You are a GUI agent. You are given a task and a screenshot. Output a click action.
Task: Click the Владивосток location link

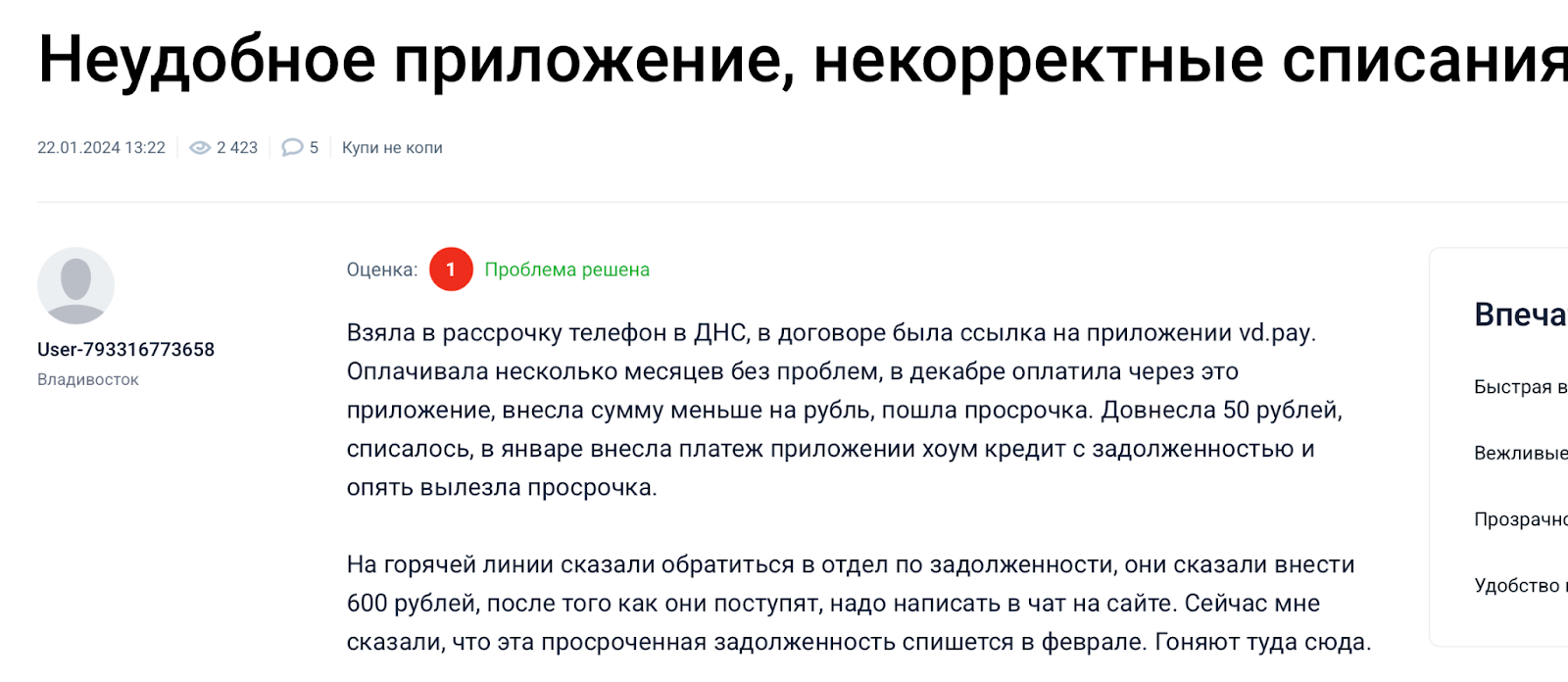pos(87,378)
